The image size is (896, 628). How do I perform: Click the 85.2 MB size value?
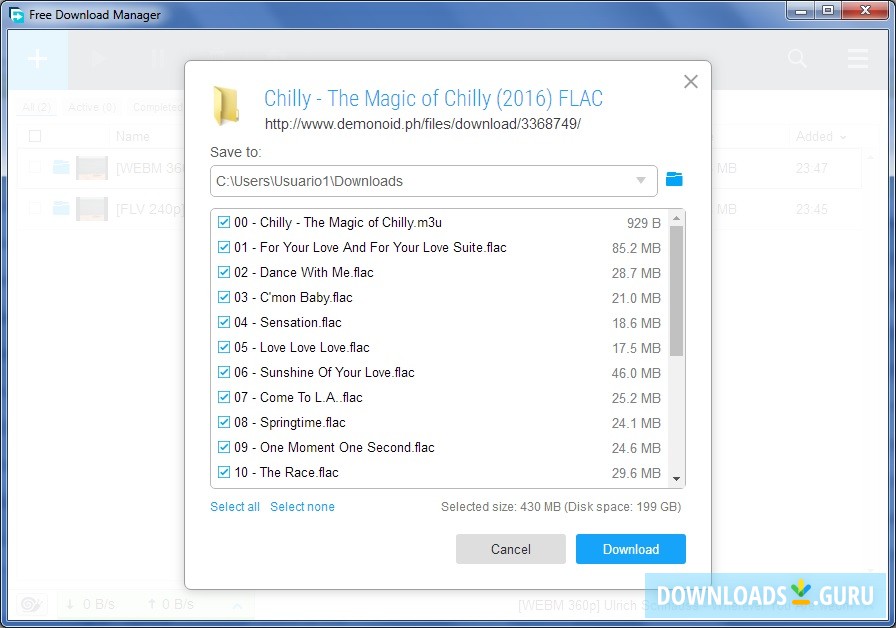[636, 248]
